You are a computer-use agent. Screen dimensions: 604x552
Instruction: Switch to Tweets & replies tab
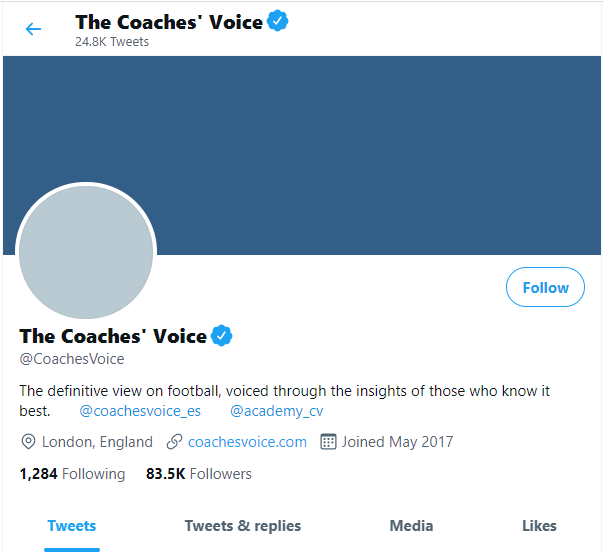pyautogui.click(x=243, y=526)
